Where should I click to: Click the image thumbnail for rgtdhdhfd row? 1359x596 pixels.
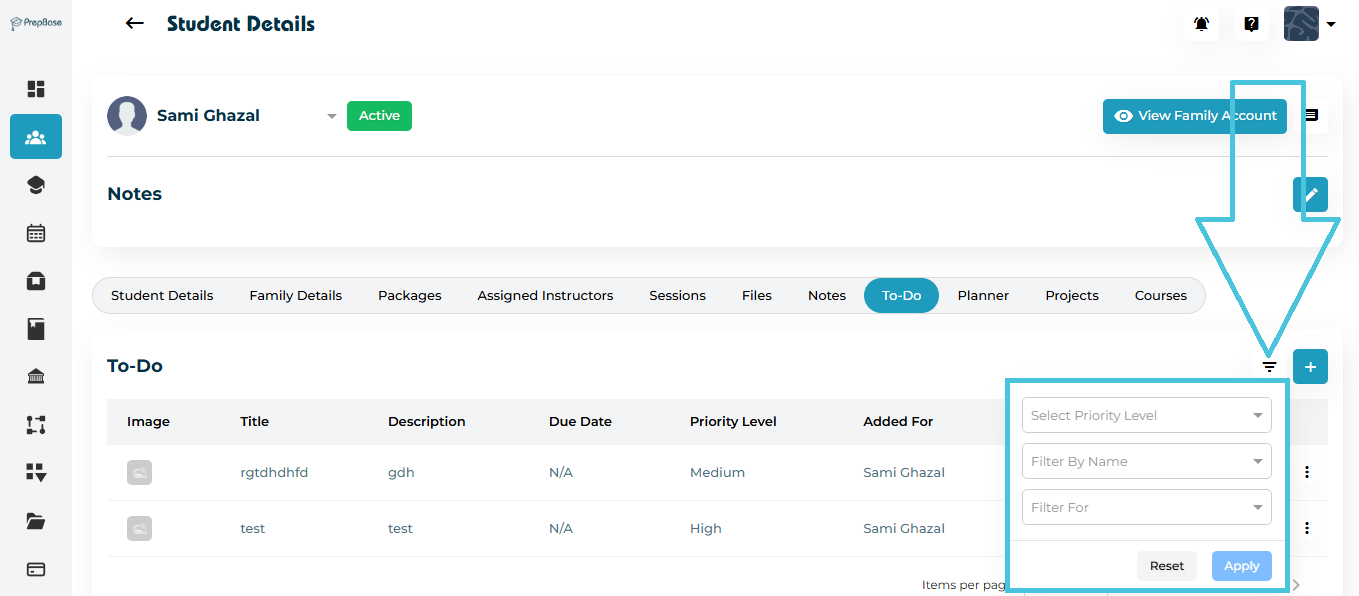coord(139,473)
